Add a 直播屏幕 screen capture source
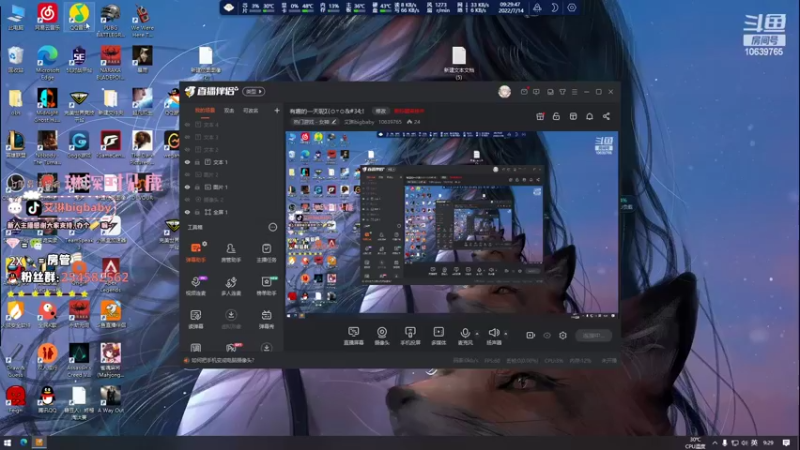Viewport: 800px width, 450px height. point(354,336)
